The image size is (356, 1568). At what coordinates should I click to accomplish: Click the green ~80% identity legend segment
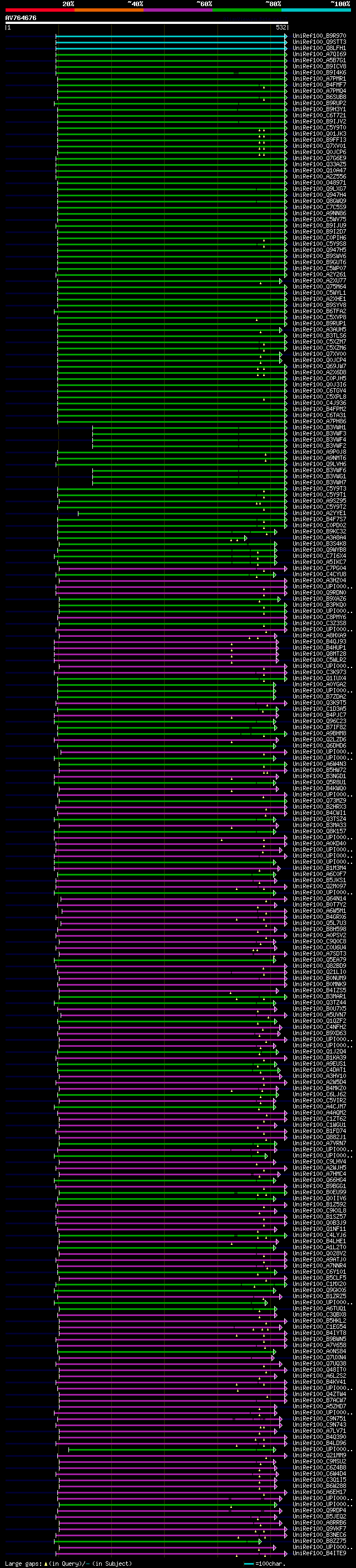coord(247,10)
